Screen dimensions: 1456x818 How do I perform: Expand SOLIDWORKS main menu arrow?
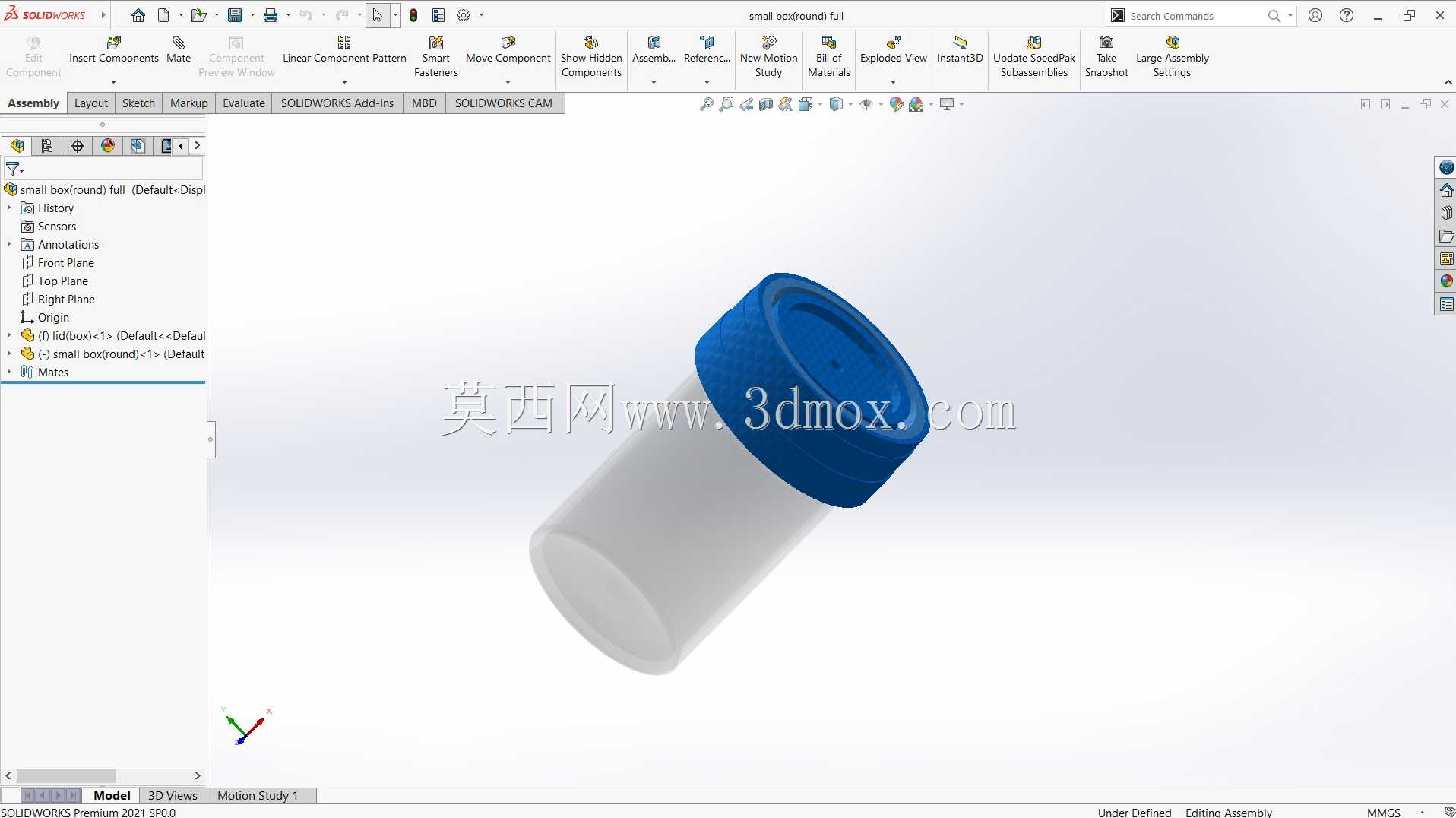[103, 15]
